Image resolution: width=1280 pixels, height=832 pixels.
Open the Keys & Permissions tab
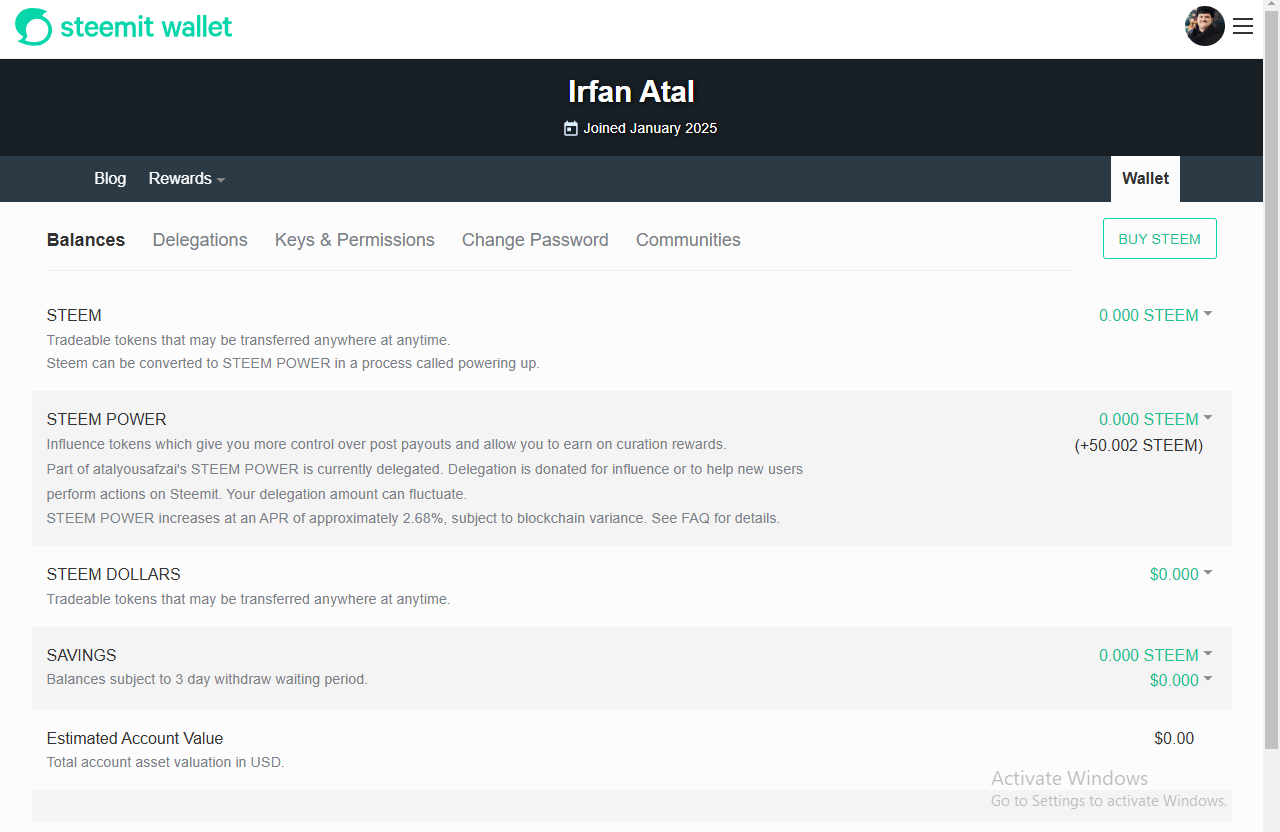pyautogui.click(x=354, y=240)
